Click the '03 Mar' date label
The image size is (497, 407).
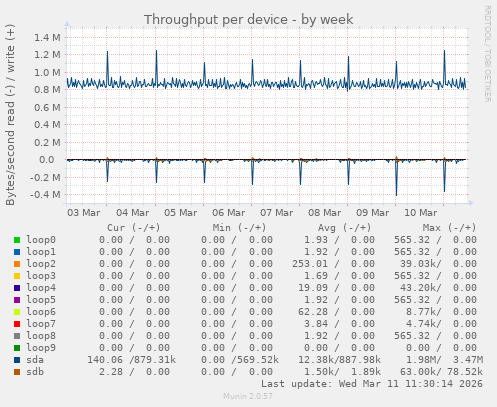click(84, 213)
